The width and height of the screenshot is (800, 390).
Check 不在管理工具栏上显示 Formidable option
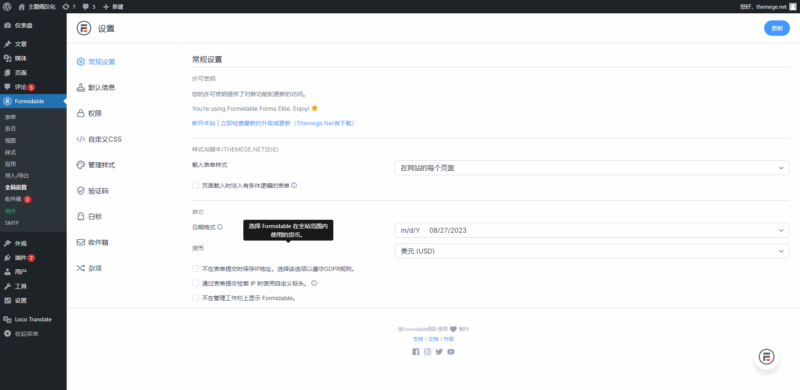pos(195,297)
